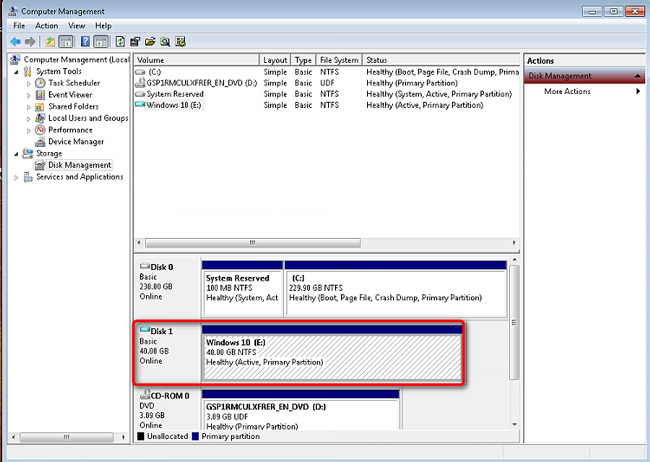
Task: Click the open folder toolbar icon
Action: pos(150,41)
